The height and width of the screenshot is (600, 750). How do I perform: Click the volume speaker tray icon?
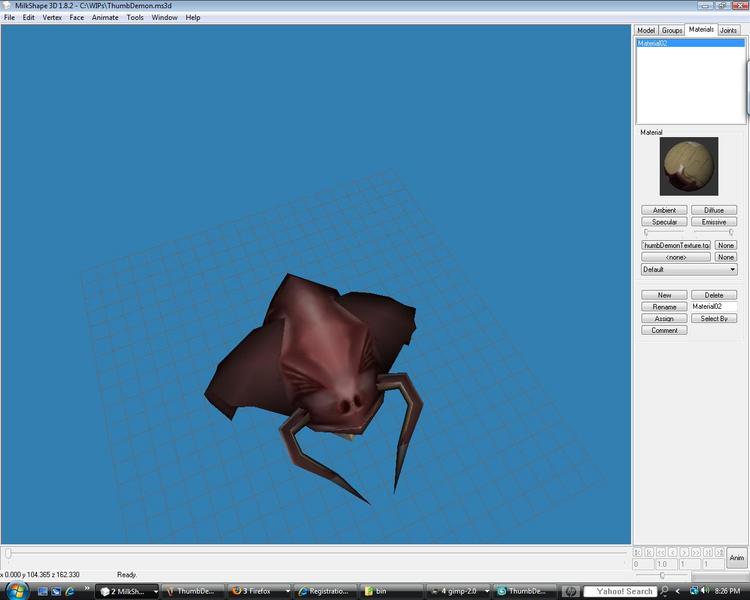(x=705, y=591)
